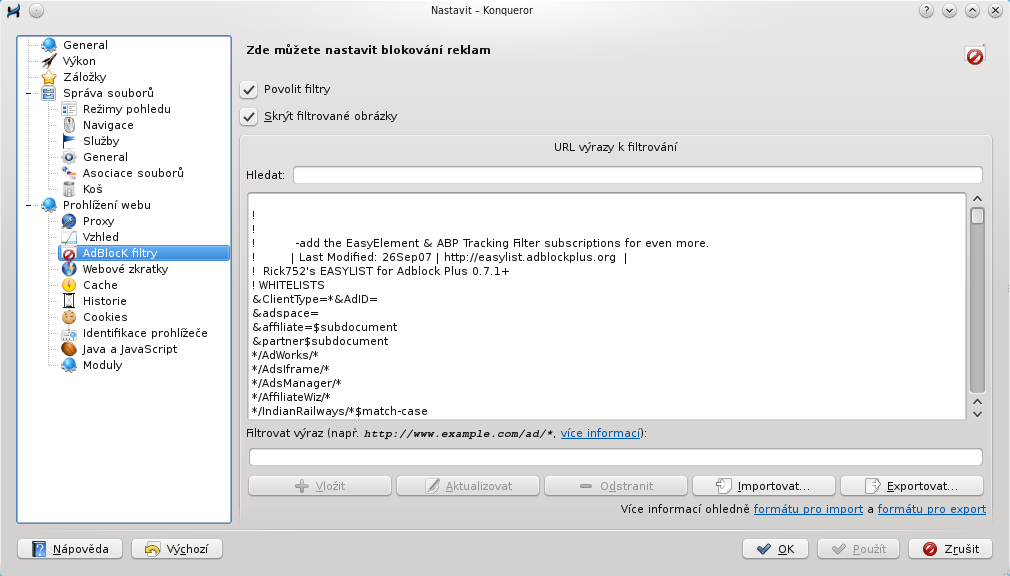Open the Cookies settings page

click(105, 317)
